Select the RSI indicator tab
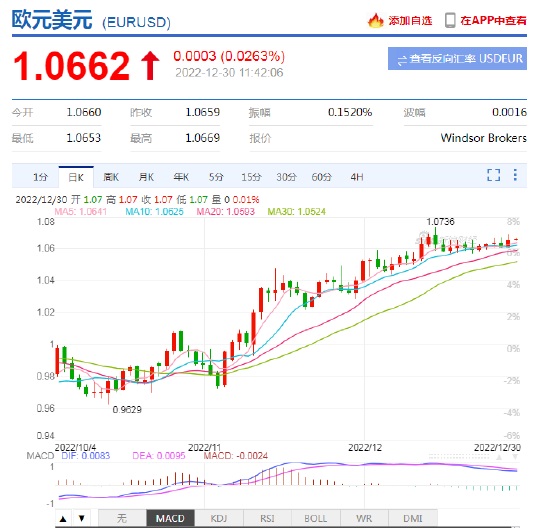Screen dimensions: 550x528 point(267,519)
